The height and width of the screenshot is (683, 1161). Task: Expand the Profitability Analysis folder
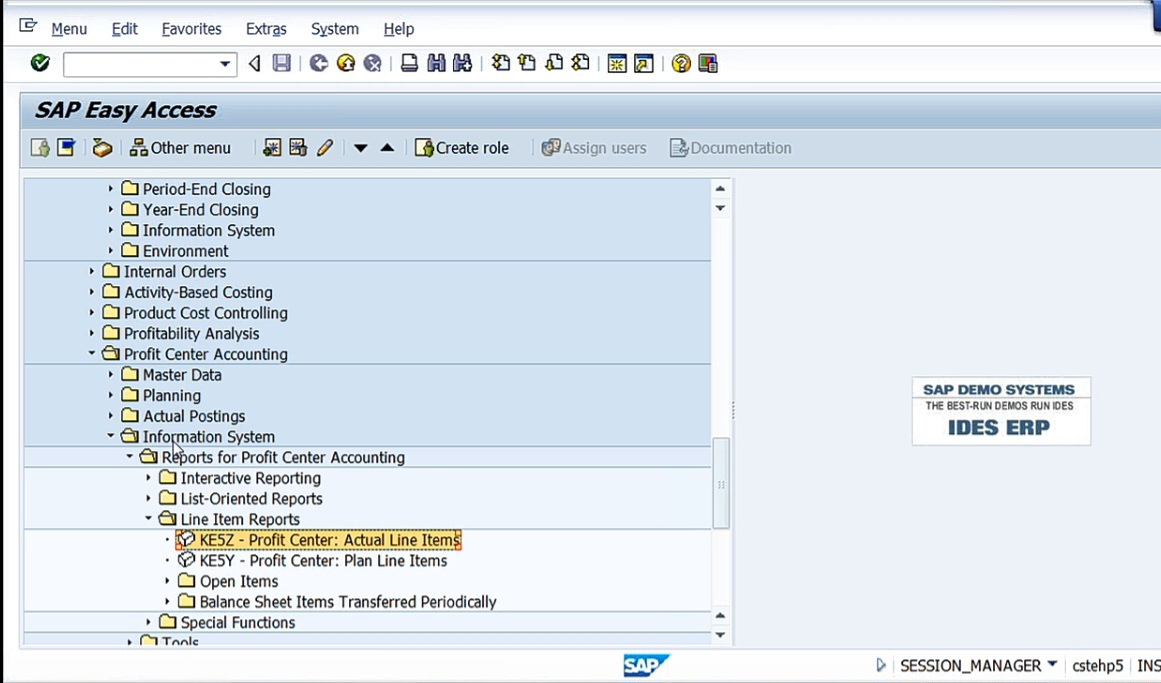[92, 334]
